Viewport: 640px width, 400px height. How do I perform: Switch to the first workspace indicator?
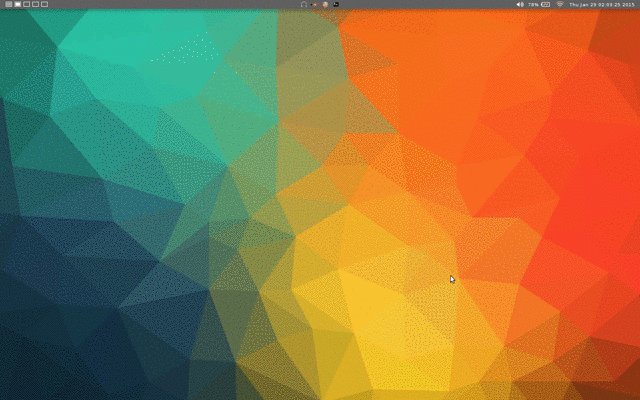(9, 4)
